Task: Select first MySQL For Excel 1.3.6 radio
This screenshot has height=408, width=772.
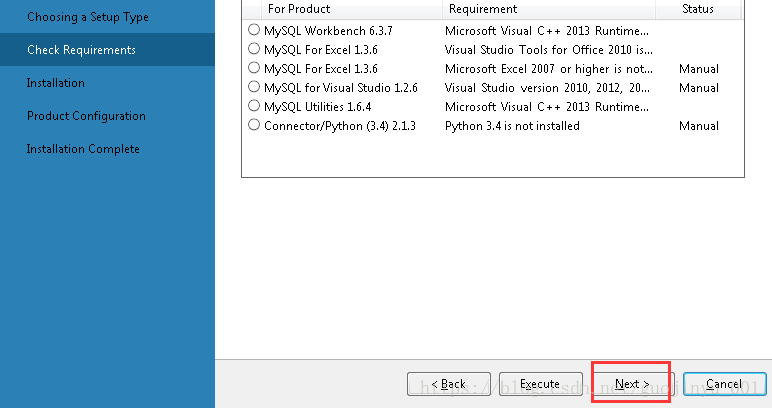Action: 254,49
